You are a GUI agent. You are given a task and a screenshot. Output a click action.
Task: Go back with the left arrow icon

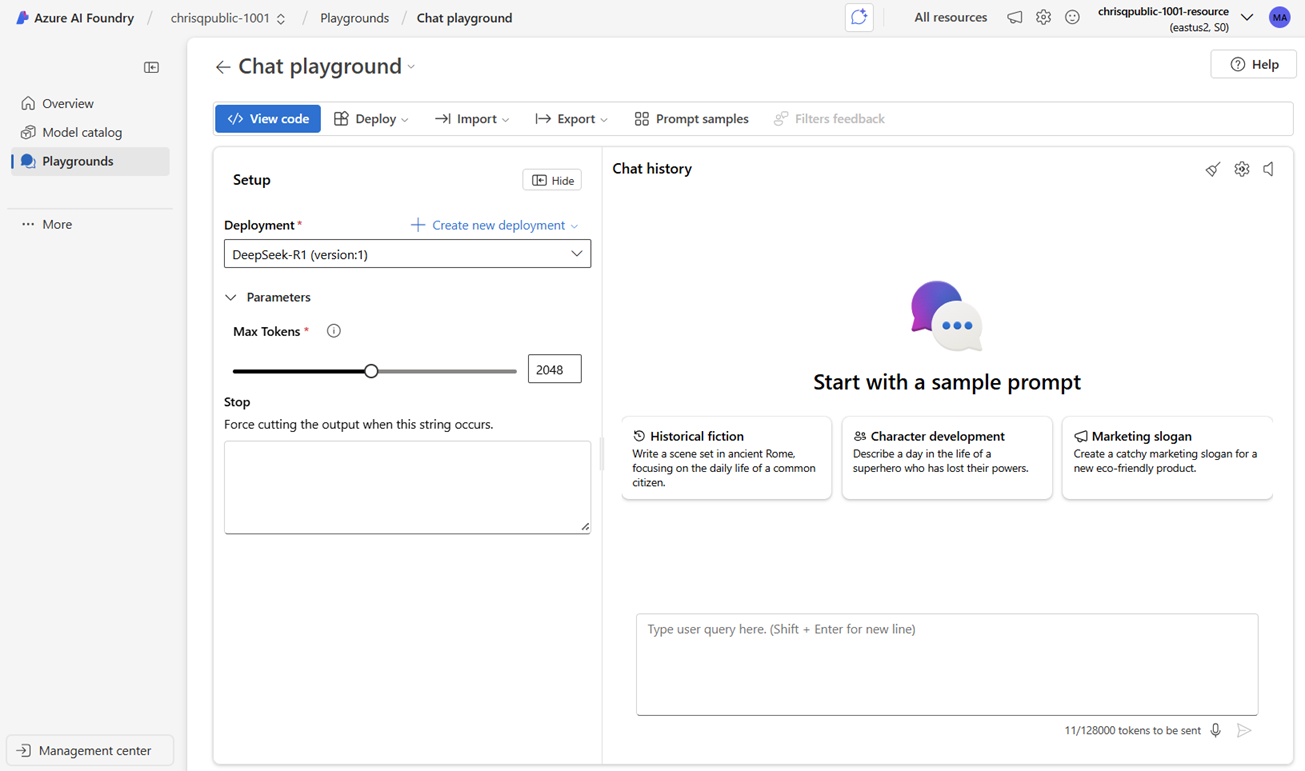click(x=222, y=67)
